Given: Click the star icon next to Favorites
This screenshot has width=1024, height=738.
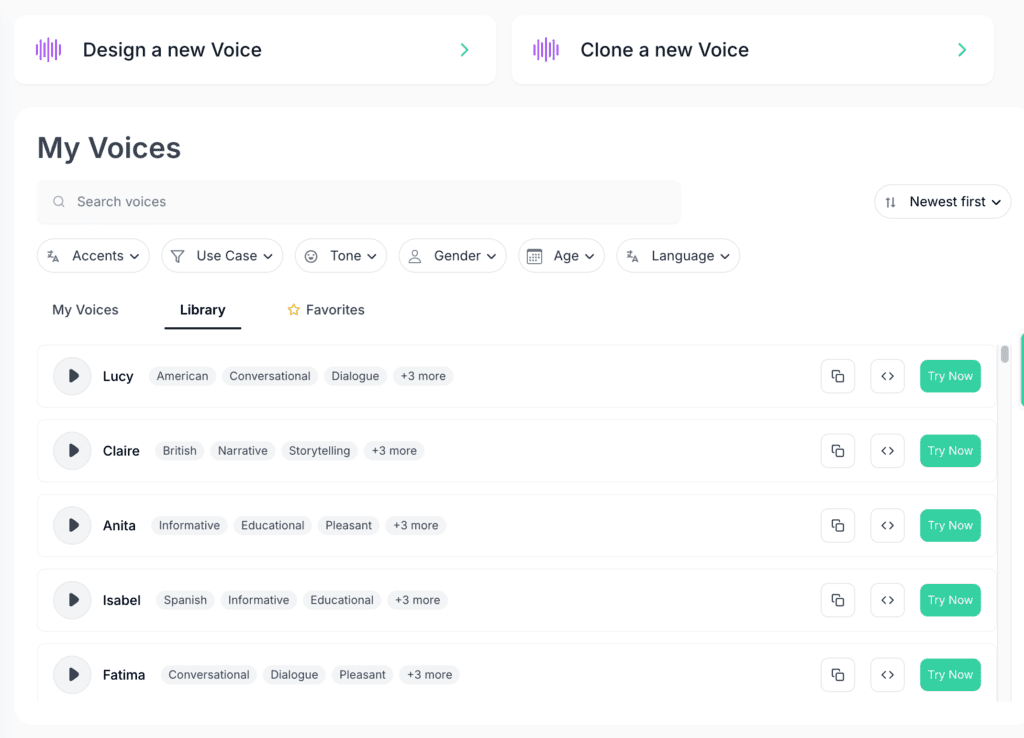Looking at the screenshot, I should [x=296, y=310].
